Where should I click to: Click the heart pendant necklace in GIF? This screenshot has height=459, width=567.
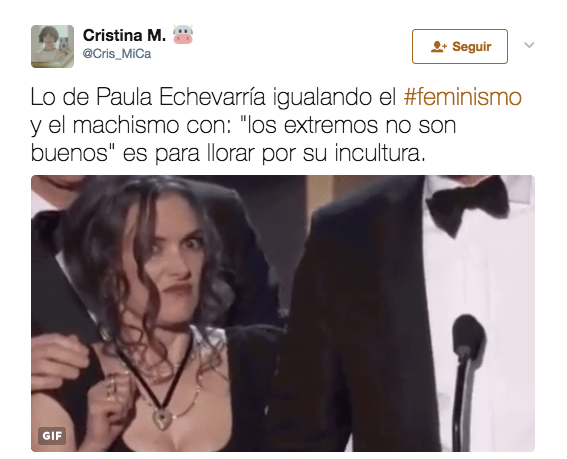[x=162, y=420]
